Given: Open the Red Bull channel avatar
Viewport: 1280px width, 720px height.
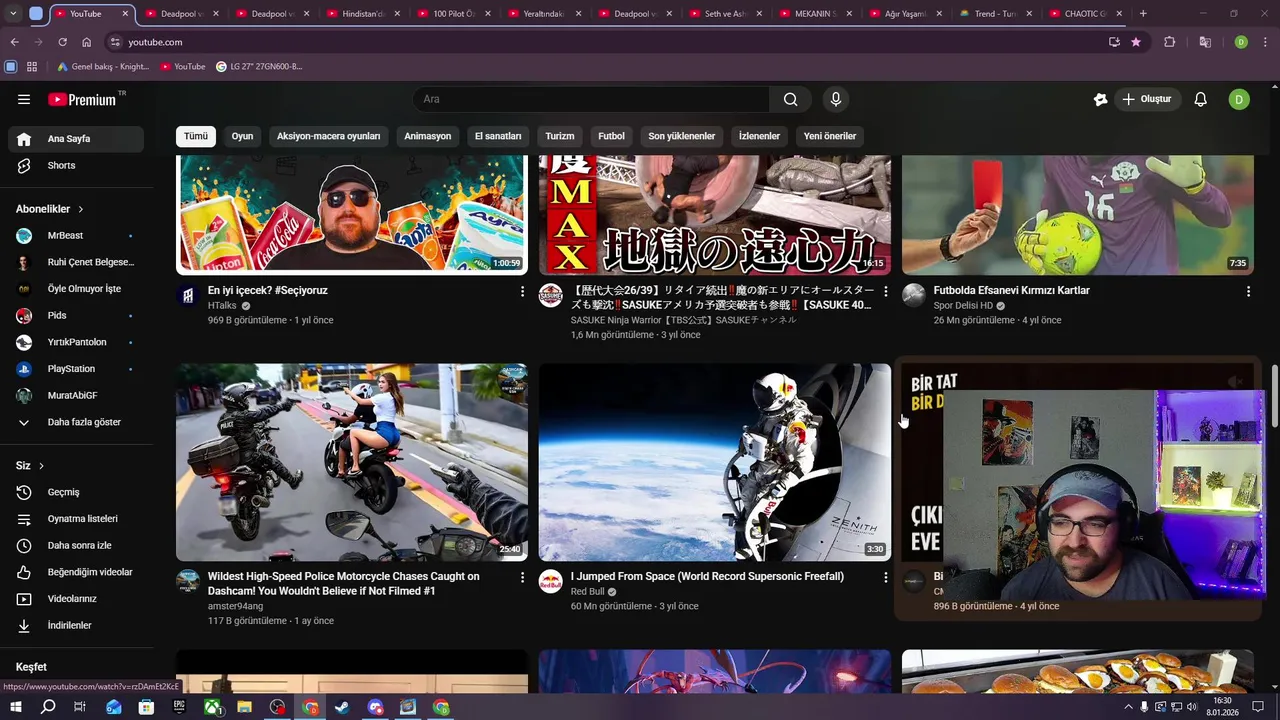Looking at the screenshot, I should point(551,581).
